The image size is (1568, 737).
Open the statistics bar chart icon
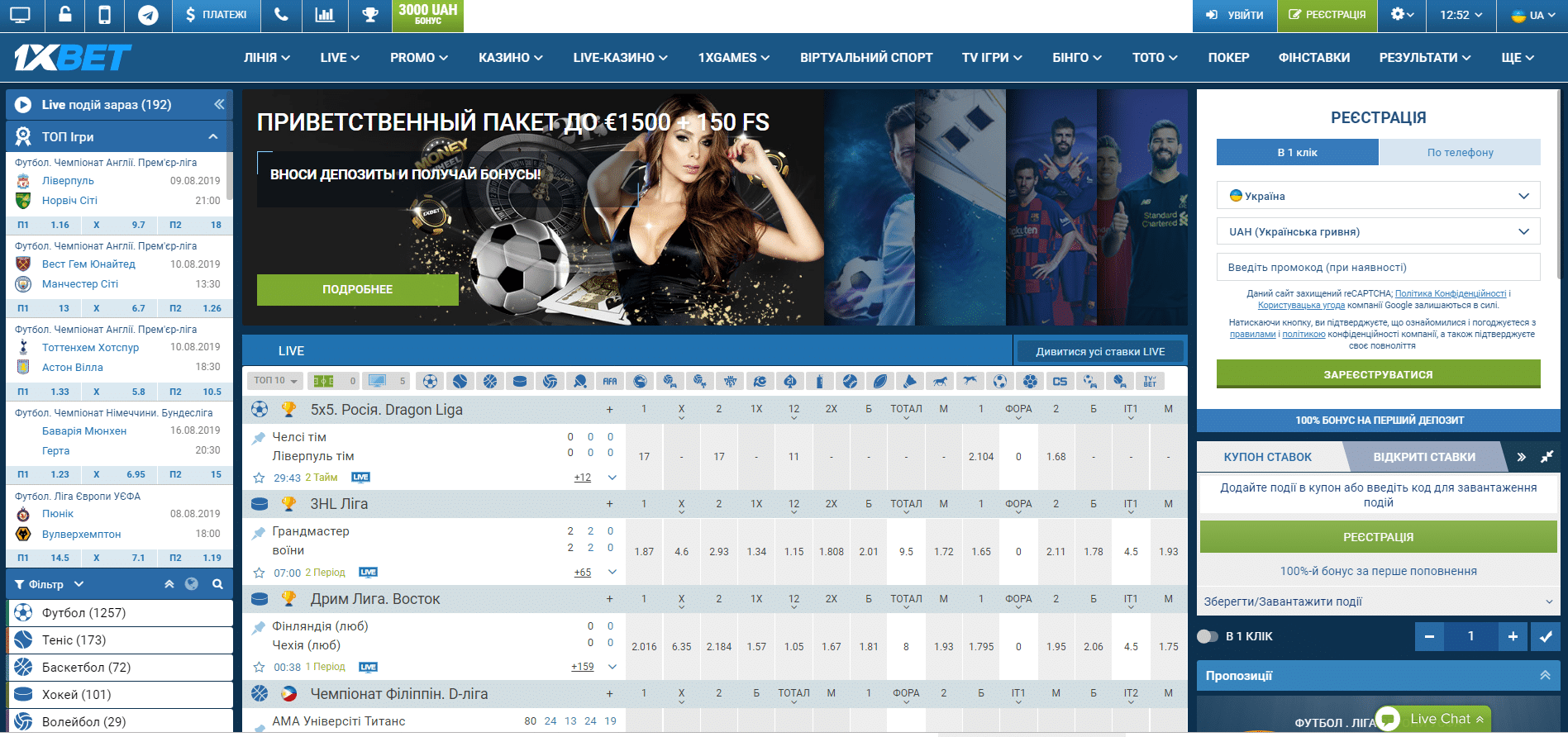[x=325, y=15]
